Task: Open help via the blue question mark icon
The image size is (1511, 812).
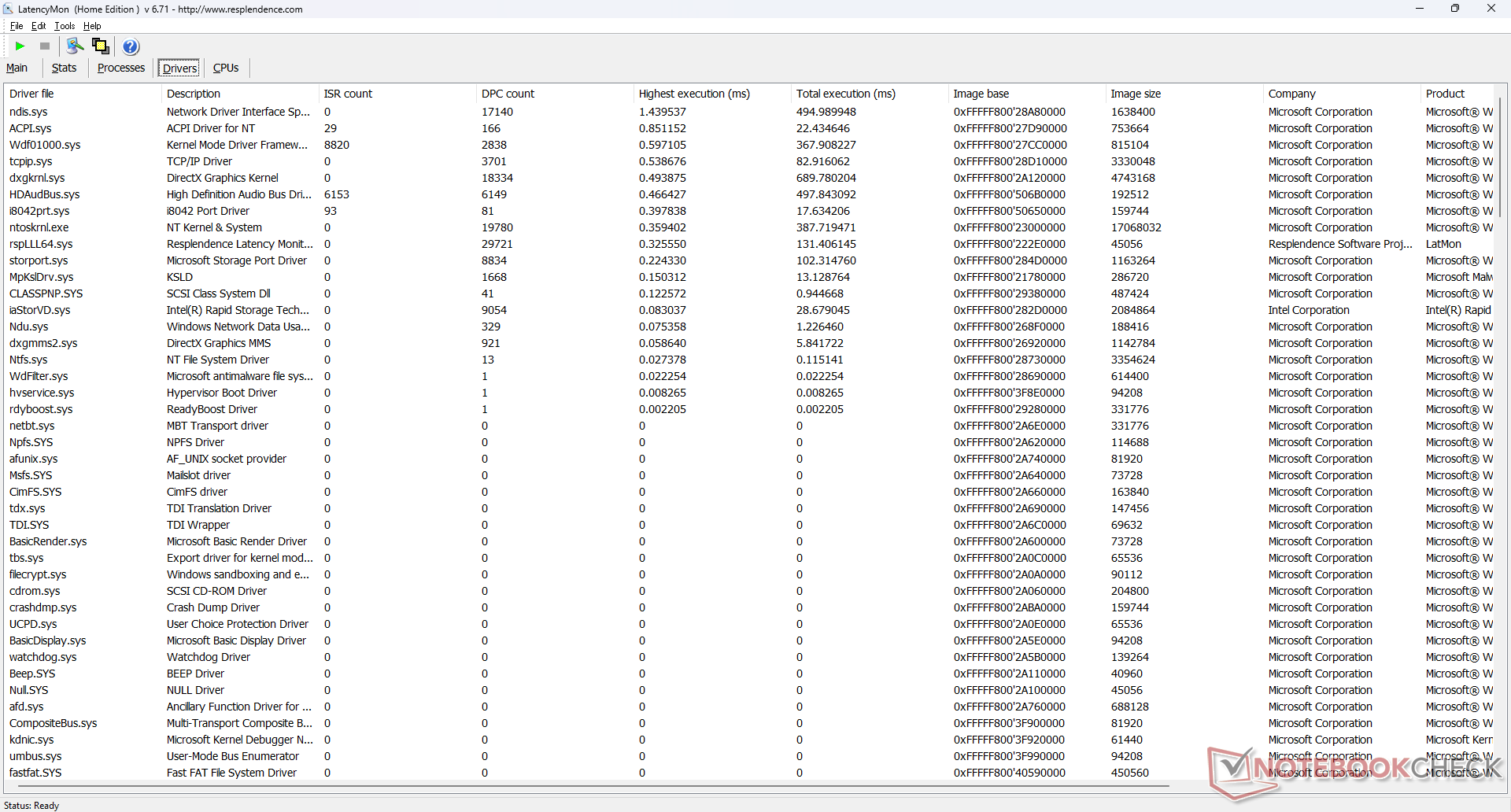Action: click(x=131, y=46)
